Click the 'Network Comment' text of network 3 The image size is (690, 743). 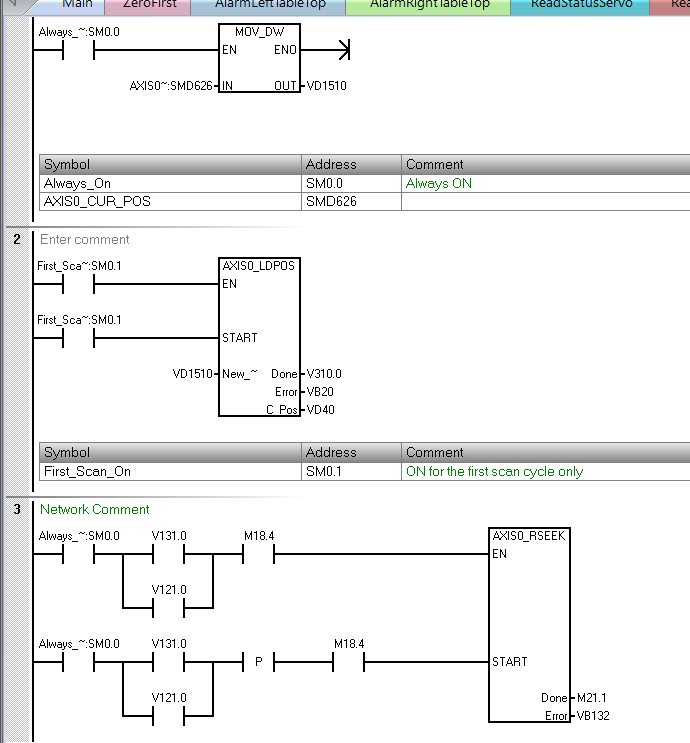[x=95, y=509]
